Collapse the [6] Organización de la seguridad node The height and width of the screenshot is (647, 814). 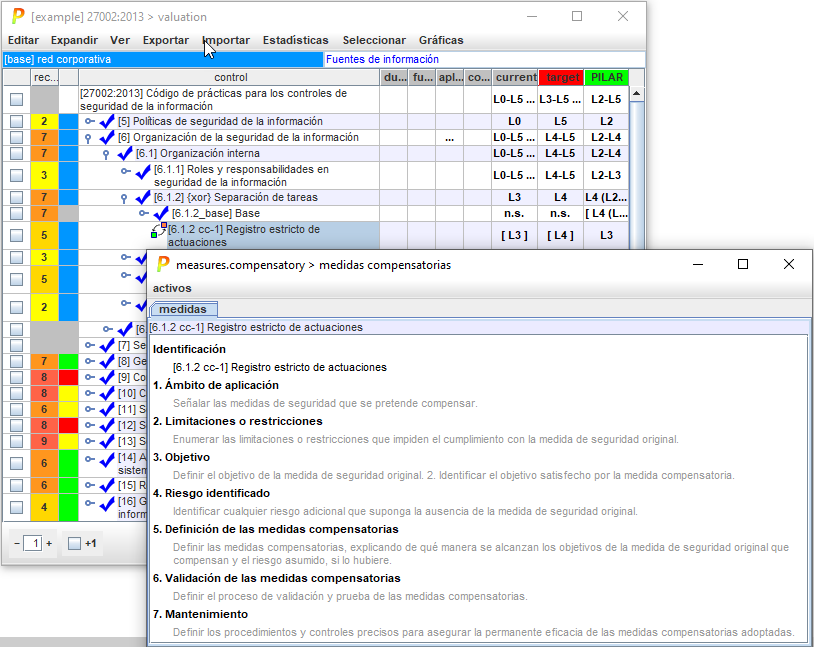pos(88,138)
